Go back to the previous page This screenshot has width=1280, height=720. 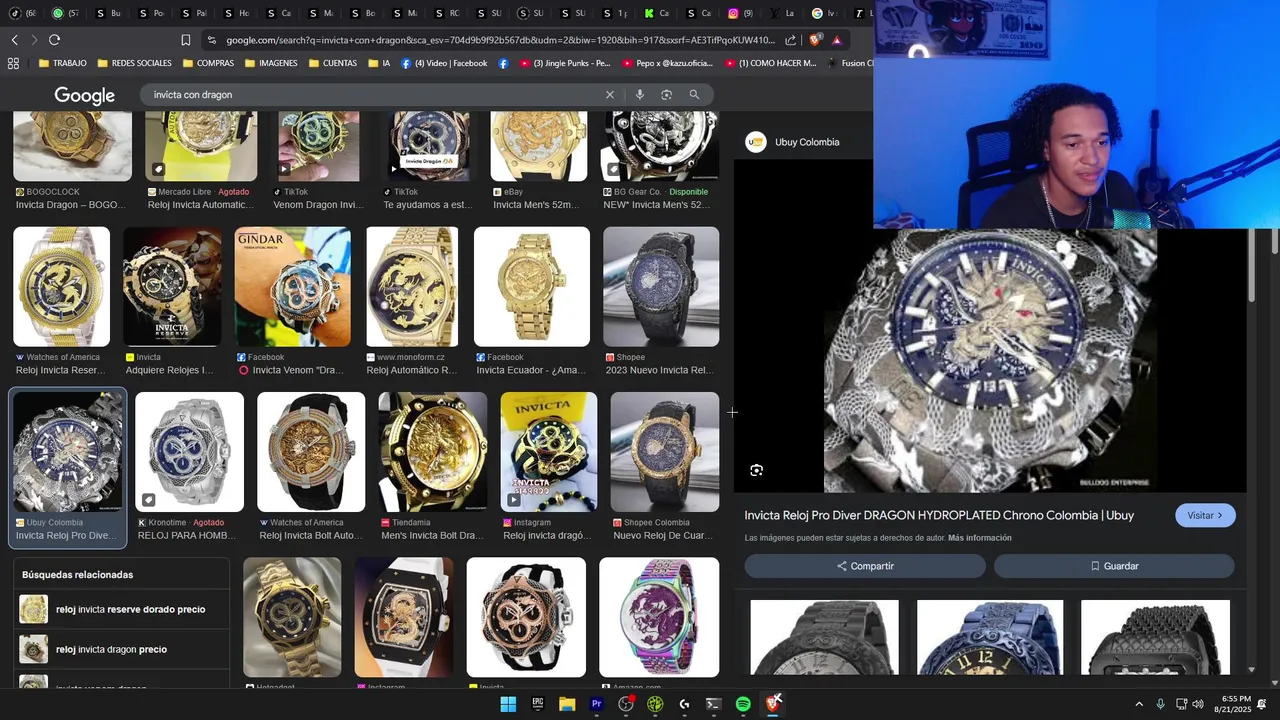[14, 40]
